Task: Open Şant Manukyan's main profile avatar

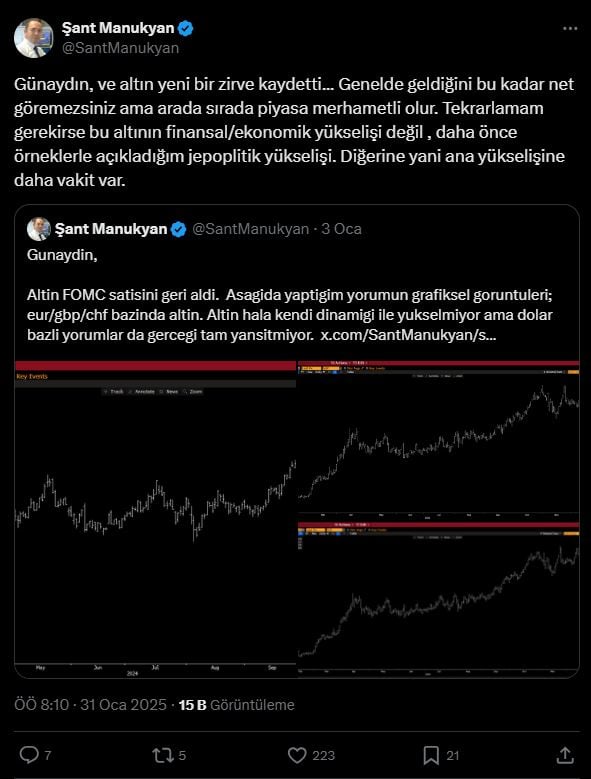Action: [x=33, y=38]
